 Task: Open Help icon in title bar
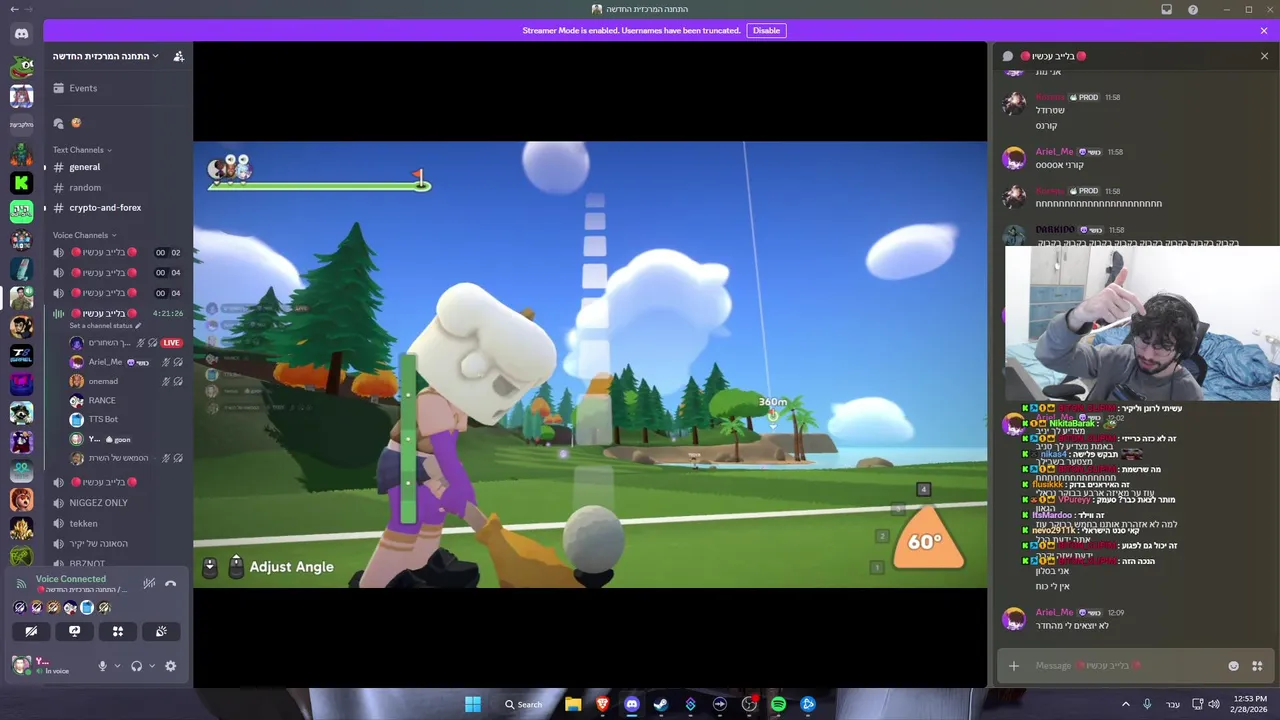[1193, 9]
